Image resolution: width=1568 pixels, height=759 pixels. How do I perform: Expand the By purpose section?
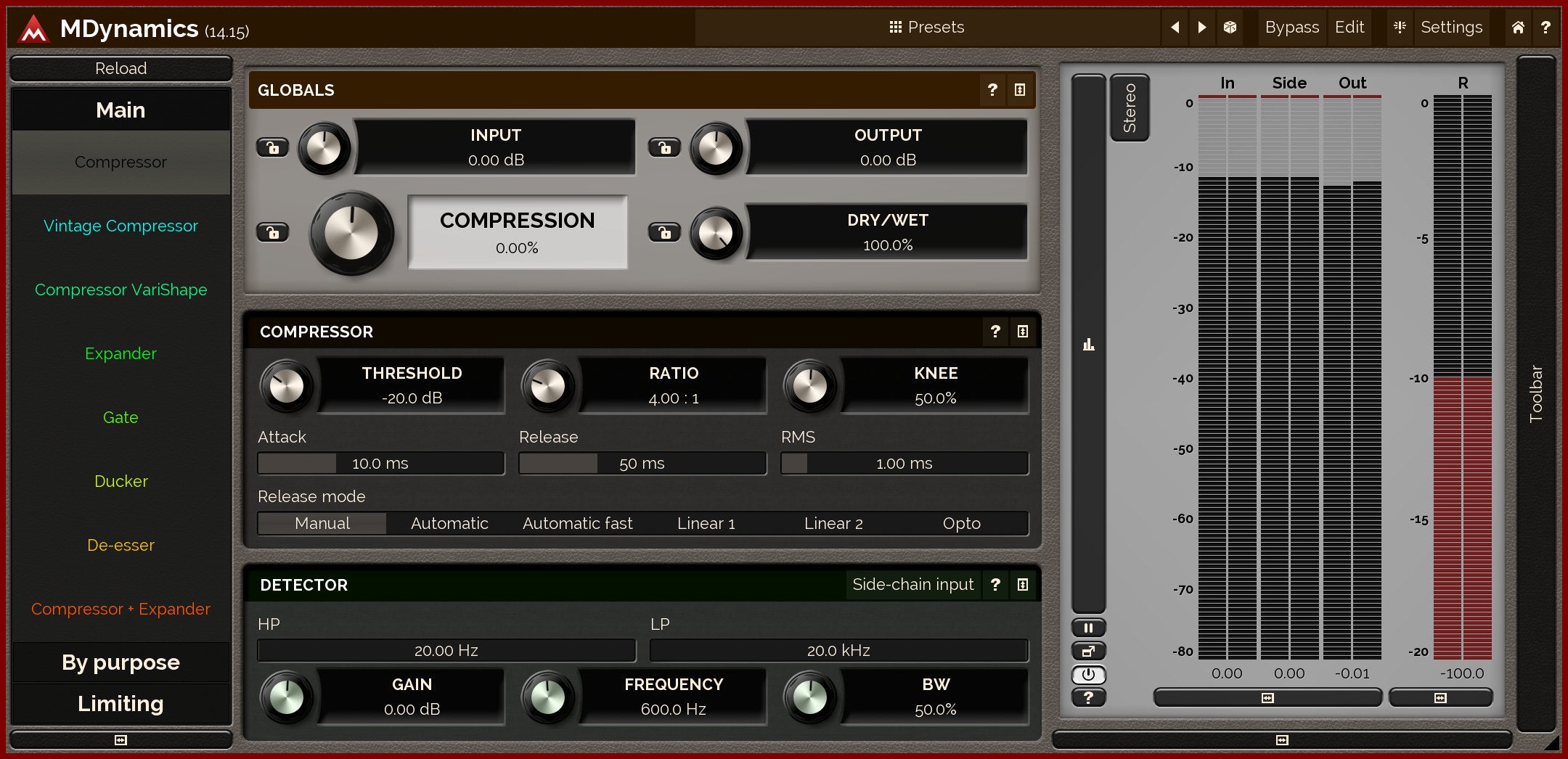click(x=121, y=662)
